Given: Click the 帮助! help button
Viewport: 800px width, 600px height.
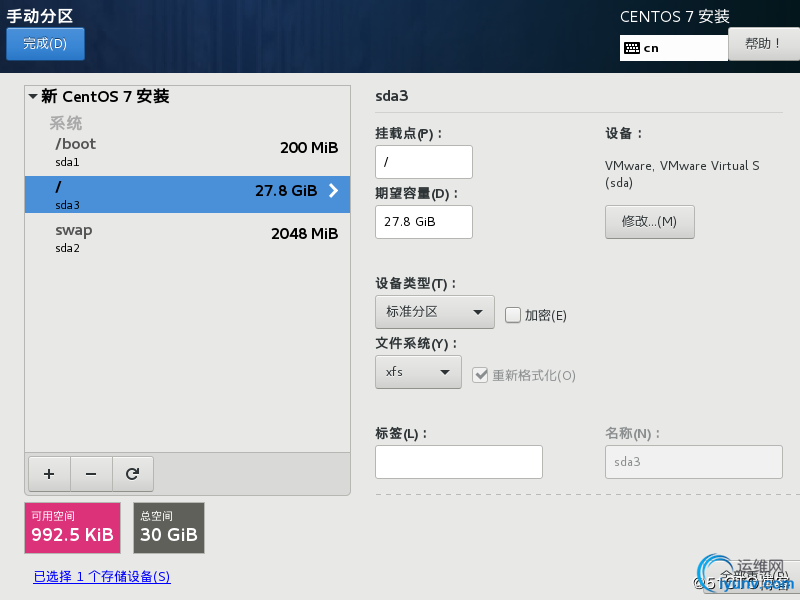Looking at the screenshot, I should point(764,44).
